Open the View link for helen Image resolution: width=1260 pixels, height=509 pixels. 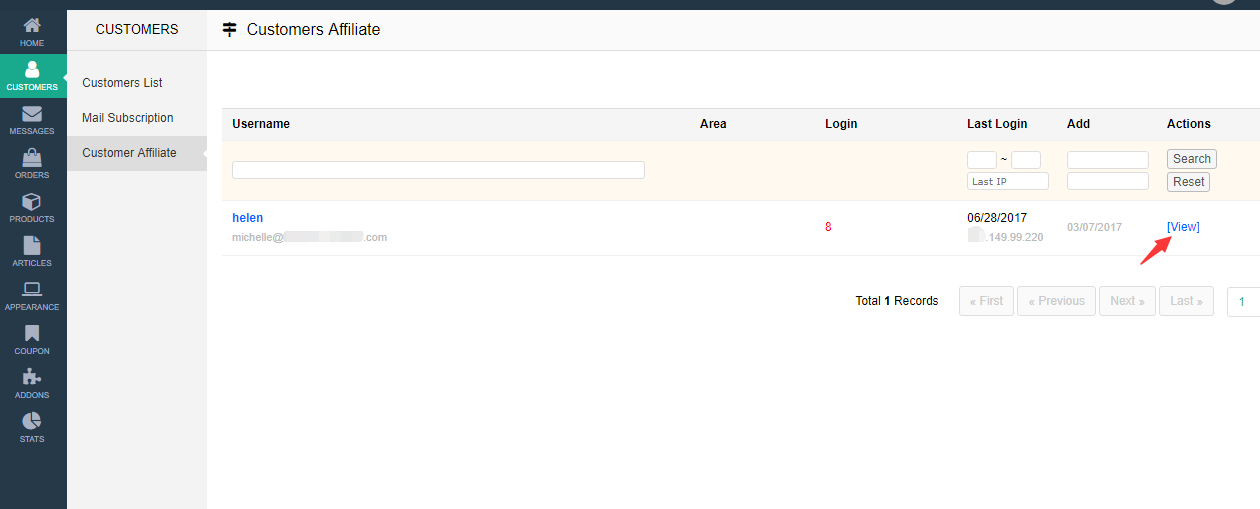1183,227
